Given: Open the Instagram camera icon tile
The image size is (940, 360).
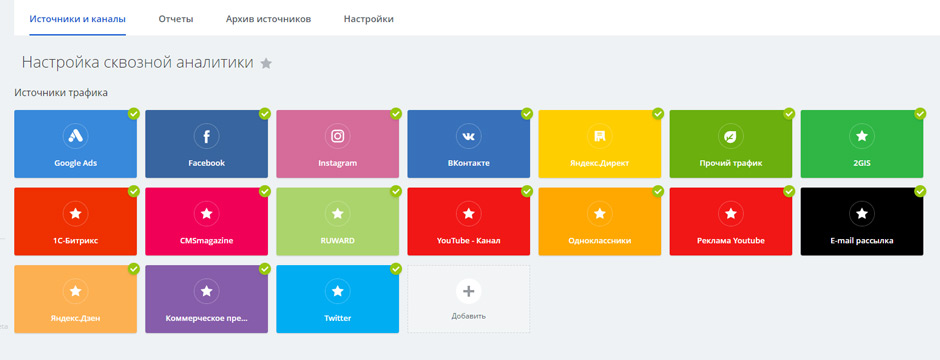Looking at the screenshot, I should pyautogui.click(x=338, y=137).
